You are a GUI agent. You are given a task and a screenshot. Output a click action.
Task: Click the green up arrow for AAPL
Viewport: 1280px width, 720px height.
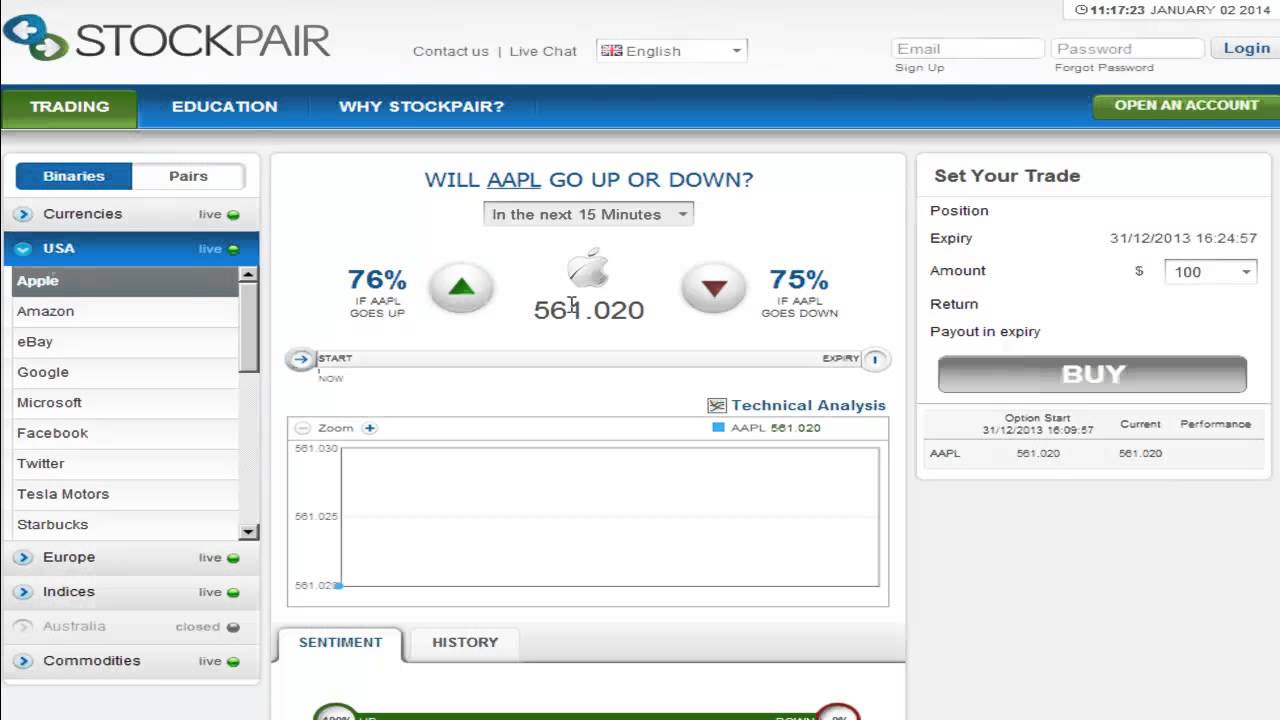[461, 288]
